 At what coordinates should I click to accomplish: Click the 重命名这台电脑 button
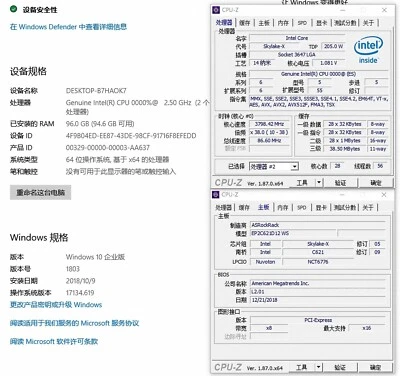click(40, 192)
